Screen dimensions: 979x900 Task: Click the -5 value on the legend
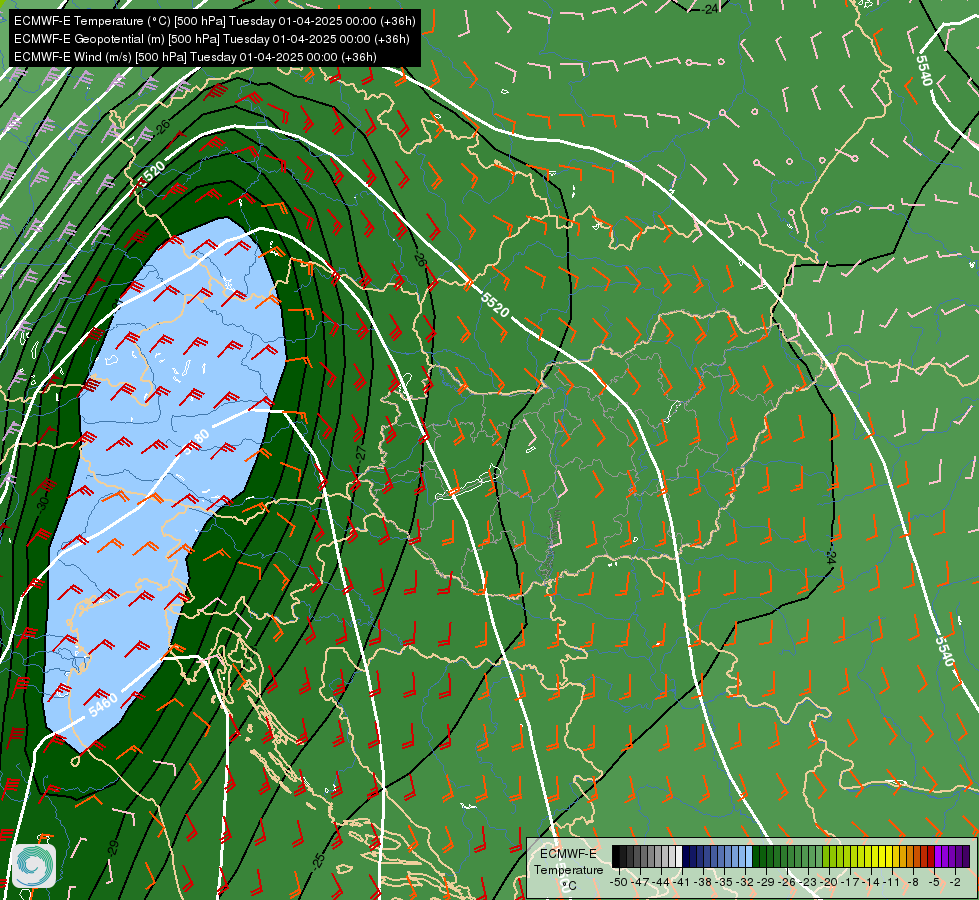click(x=934, y=882)
